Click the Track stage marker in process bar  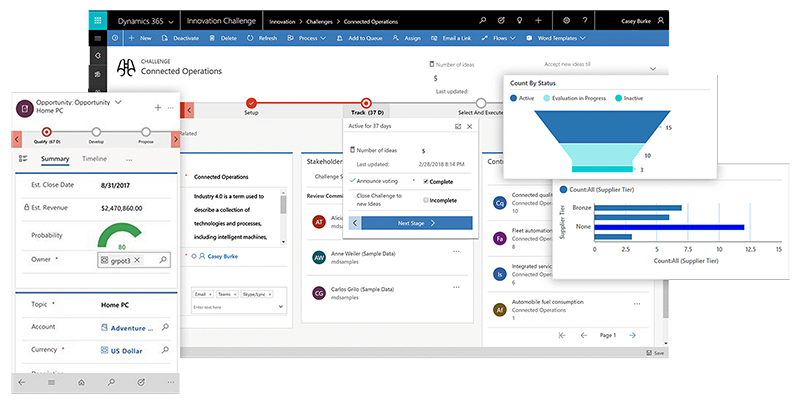tap(366, 103)
